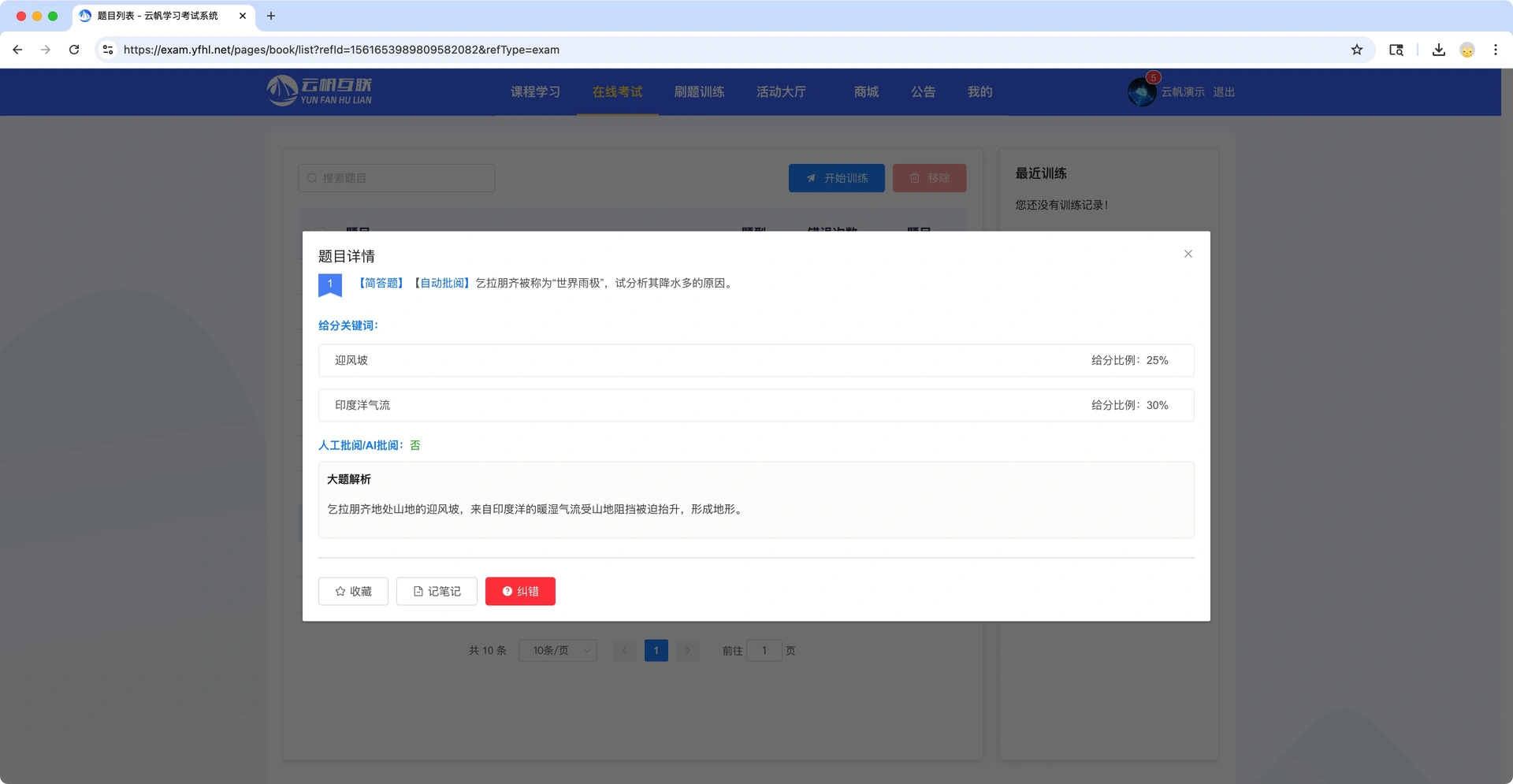Click the 记笔记 note button
Viewport: 1513px width, 784px height.
437,591
